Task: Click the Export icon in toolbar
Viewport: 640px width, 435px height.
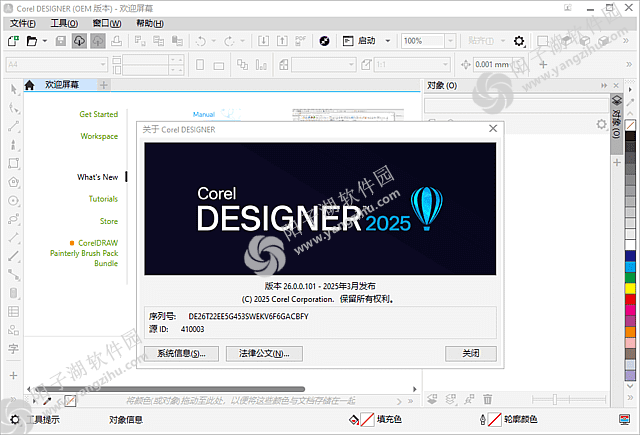Action: (x=282, y=41)
